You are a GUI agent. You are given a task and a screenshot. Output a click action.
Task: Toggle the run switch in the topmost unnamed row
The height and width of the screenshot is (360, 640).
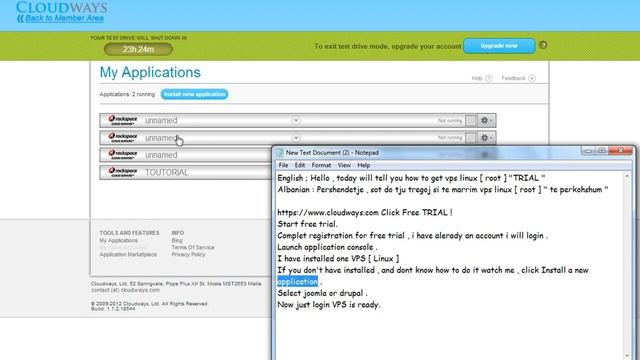[x=471, y=120]
